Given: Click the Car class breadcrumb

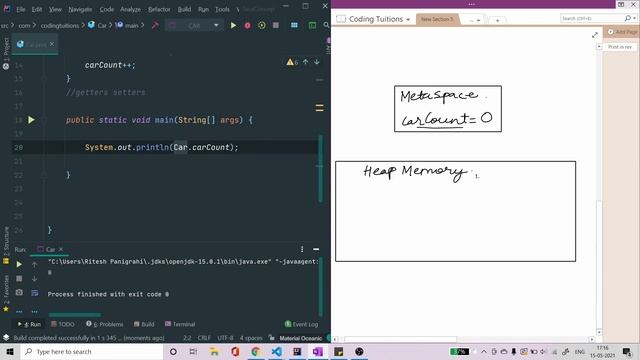Looking at the screenshot, I should point(98,25).
